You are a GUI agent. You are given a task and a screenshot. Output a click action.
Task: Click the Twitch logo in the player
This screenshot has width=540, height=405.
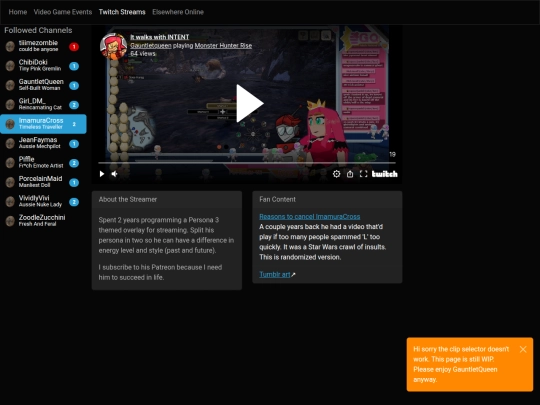[385, 174]
